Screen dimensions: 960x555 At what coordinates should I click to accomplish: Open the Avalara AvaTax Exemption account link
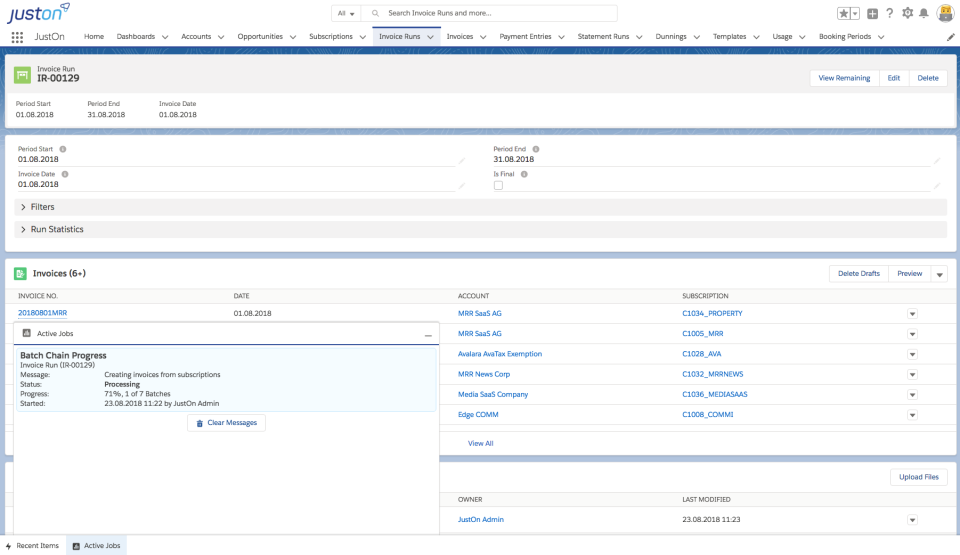tap(500, 354)
